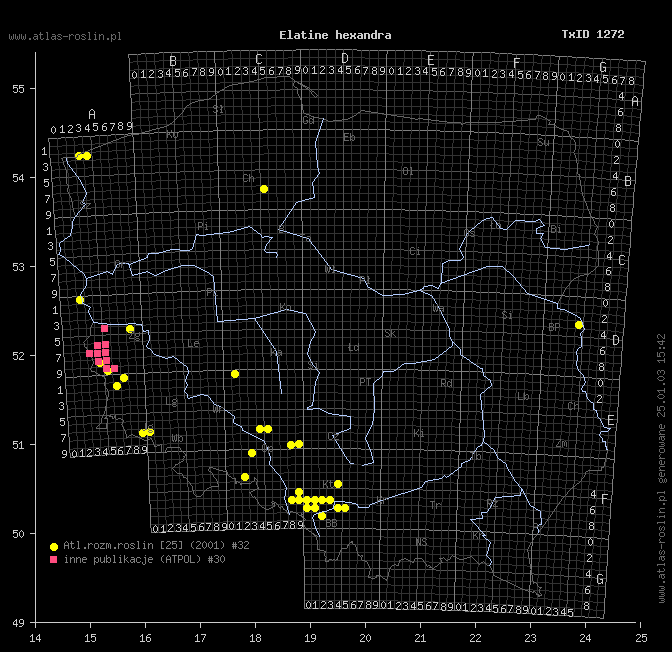Click the '25' longitude axis label
This screenshot has width=672, height=652.
641,638
